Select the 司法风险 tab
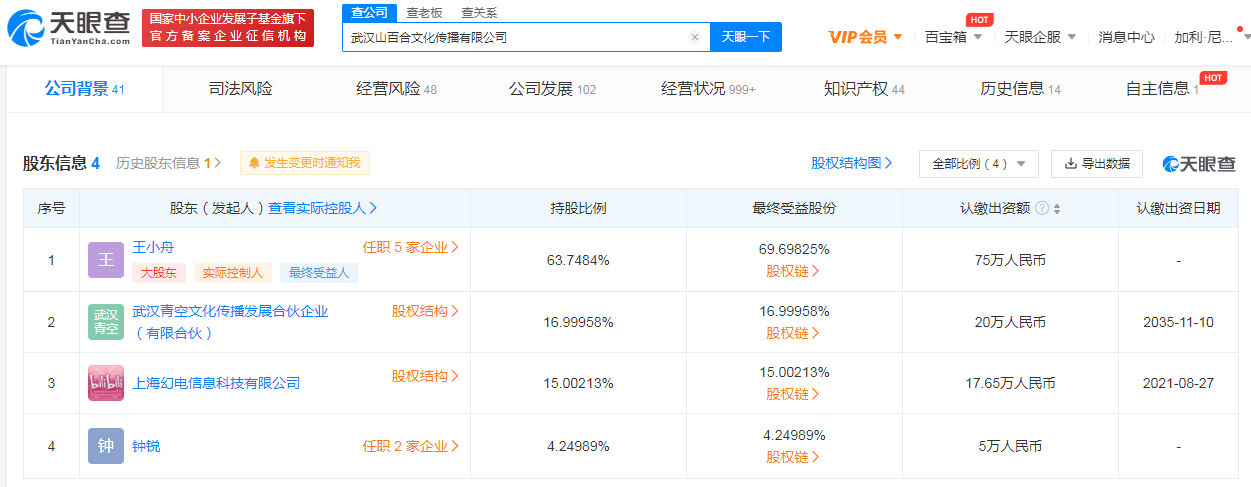 coord(240,89)
